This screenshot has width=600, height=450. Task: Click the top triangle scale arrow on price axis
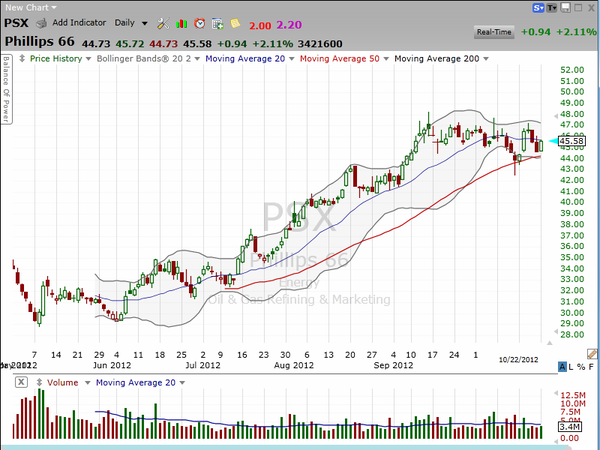coord(556,116)
